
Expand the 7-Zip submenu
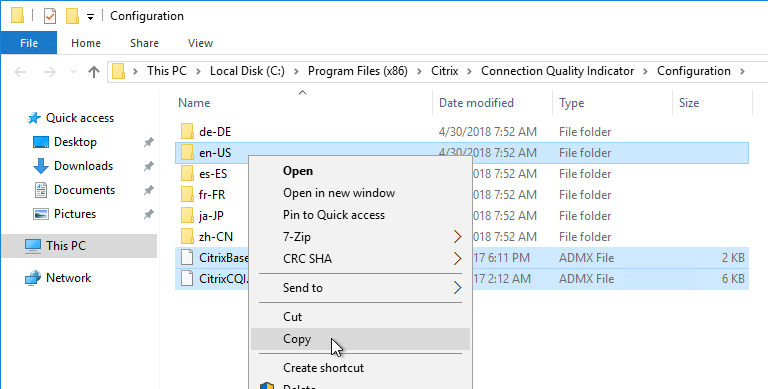[360, 237]
